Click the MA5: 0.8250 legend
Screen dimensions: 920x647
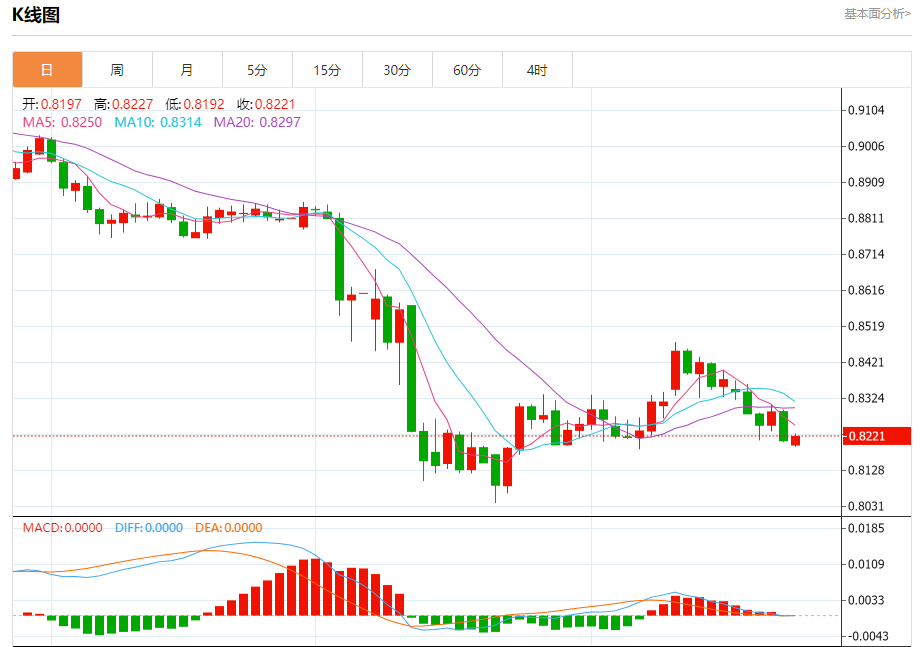pos(62,122)
